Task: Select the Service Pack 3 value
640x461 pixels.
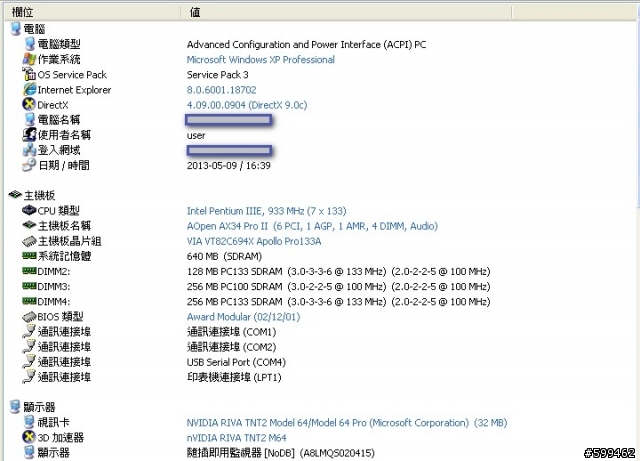Action: (x=218, y=75)
